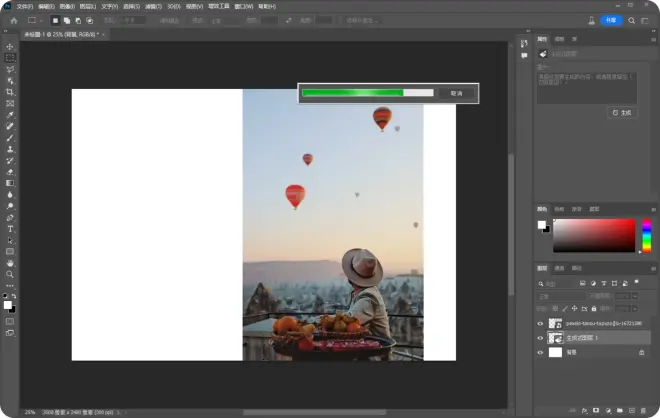The width and height of the screenshot is (660, 418).
Task: Switch to the Adjustments panel tab
Action: (559, 39)
